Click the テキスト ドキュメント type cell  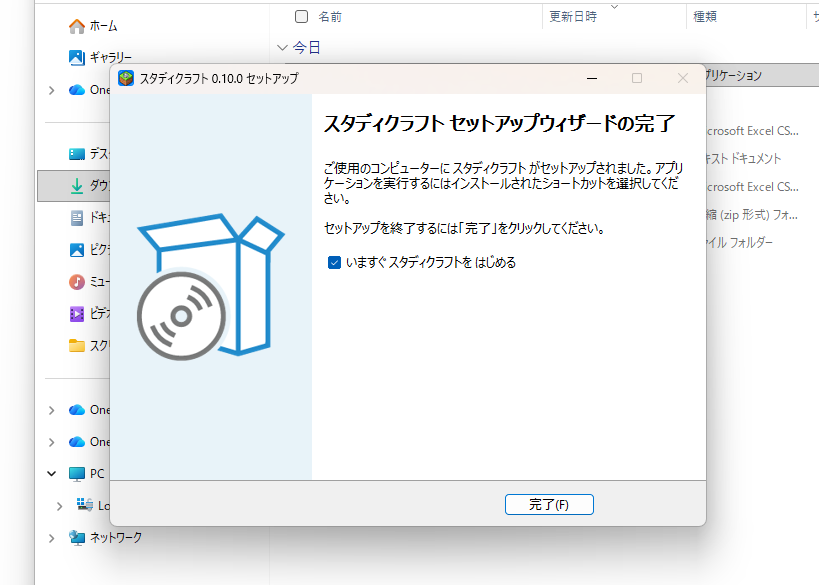tap(744, 158)
